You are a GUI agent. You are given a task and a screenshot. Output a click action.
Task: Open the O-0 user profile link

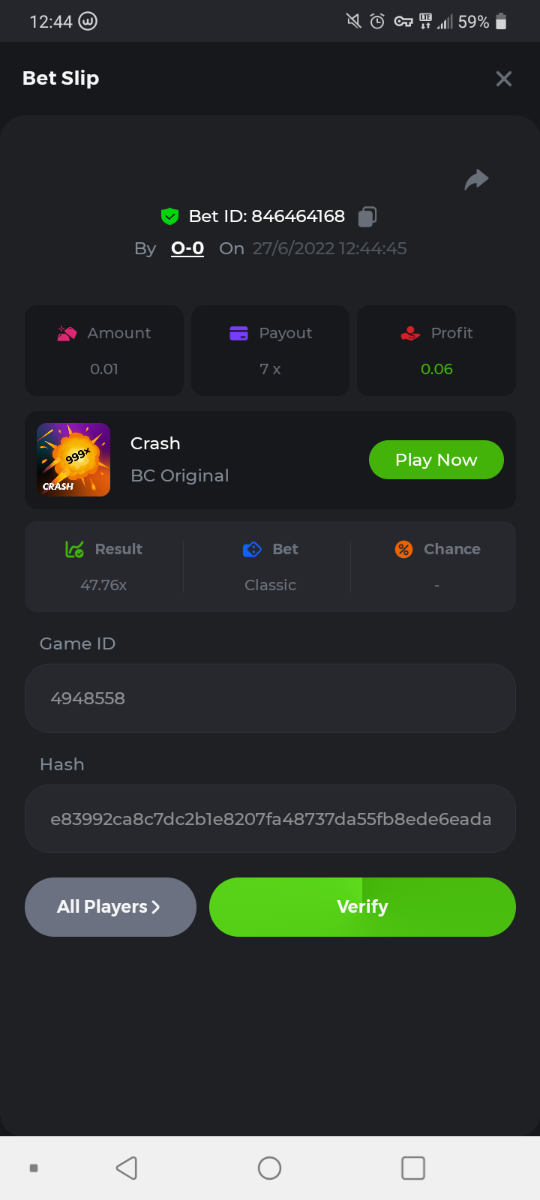[x=187, y=248]
